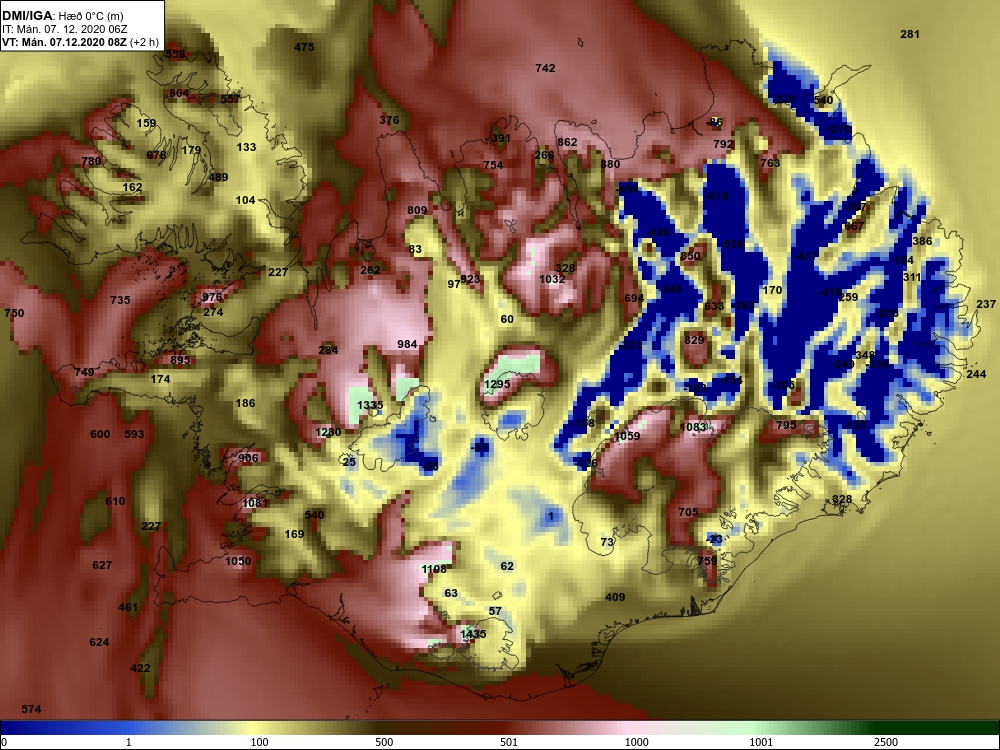1000x750 pixels.
Task: Click the 475 value label
Action: coord(304,47)
